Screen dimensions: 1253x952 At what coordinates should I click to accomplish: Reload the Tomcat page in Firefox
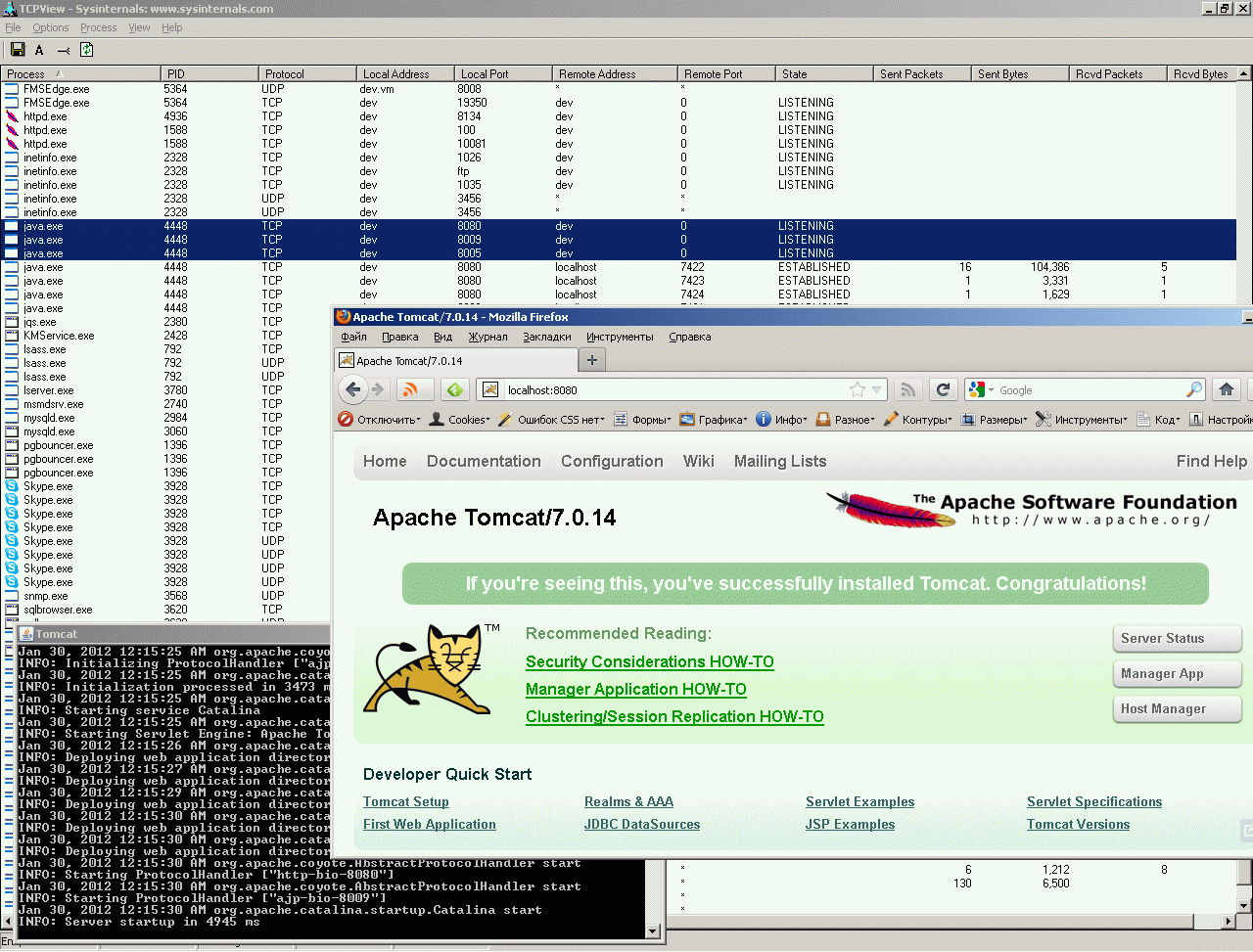pyautogui.click(x=943, y=389)
